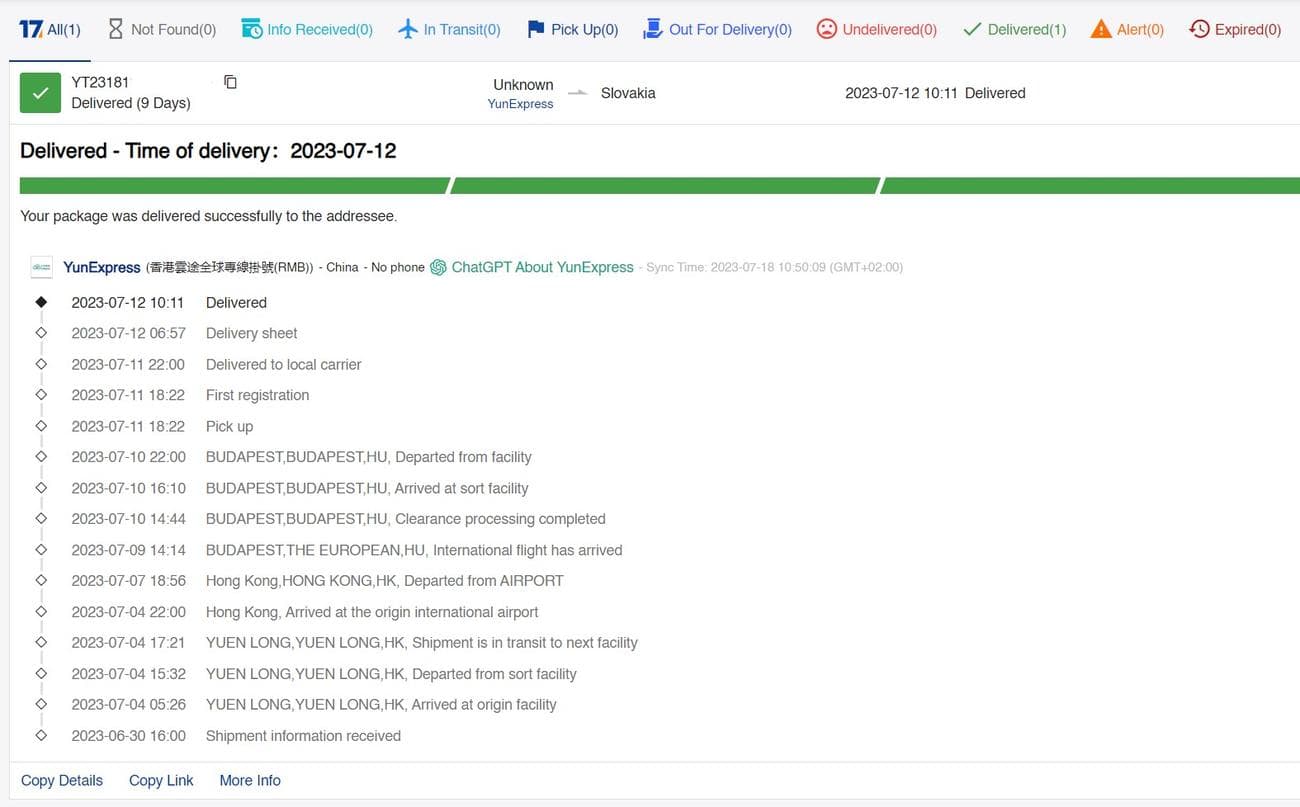This screenshot has height=807, width=1300.
Task: Open the More Info panel
Action: click(249, 780)
